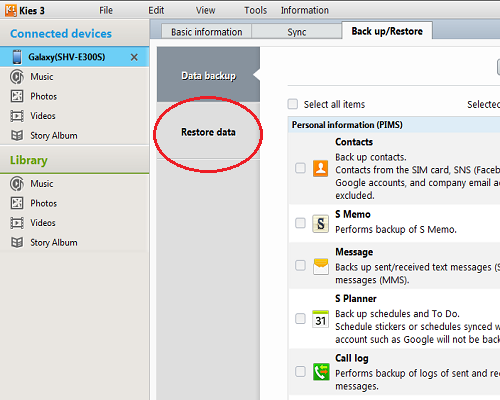Open the Edit menu
The width and height of the screenshot is (500, 400).
[156, 10]
